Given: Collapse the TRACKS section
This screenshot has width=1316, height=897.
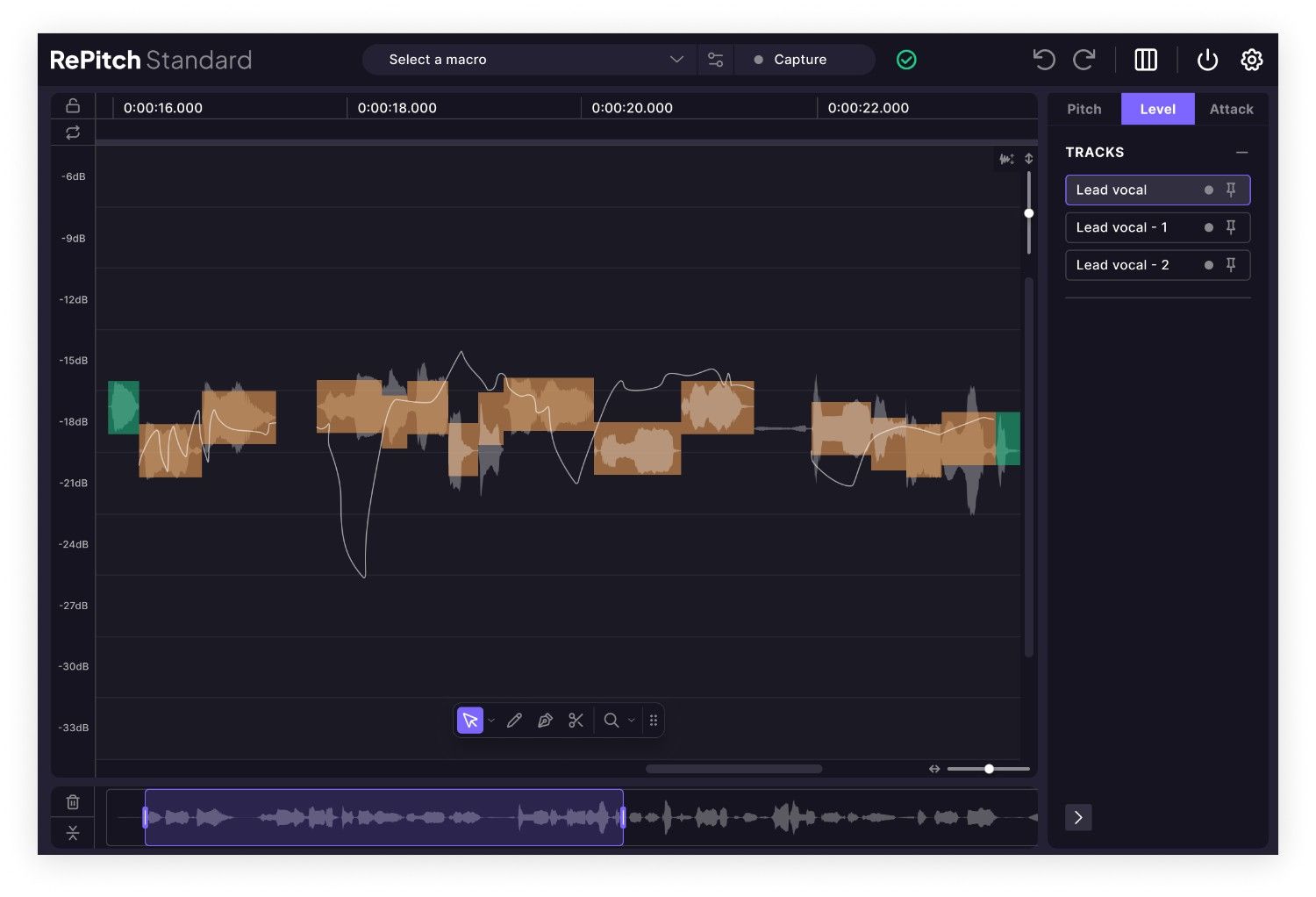Looking at the screenshot, I should (x=1242, y=152).
